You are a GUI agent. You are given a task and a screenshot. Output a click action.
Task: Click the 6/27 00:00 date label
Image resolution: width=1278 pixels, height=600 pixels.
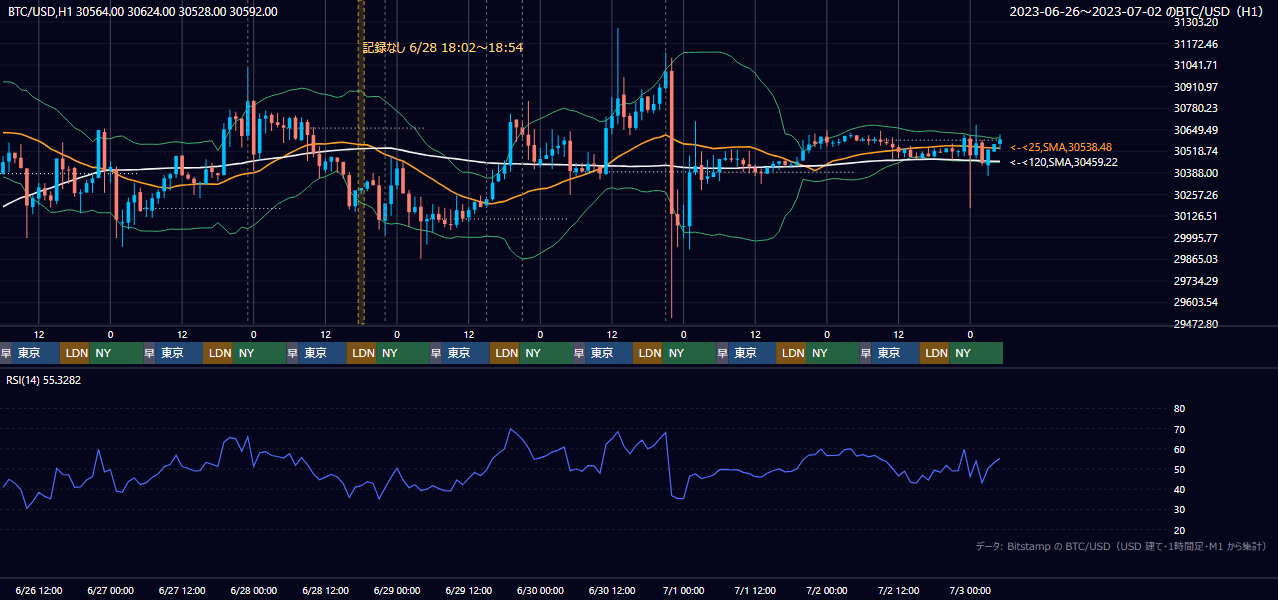[111, 591]
